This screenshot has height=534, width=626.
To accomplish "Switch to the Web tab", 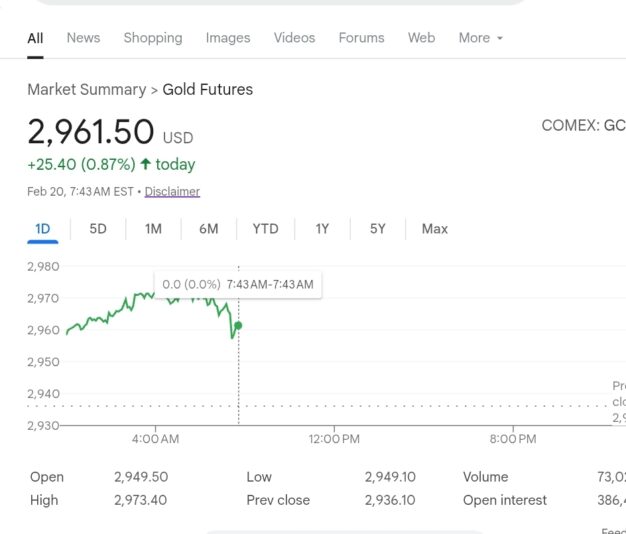I will pos(421,38).
